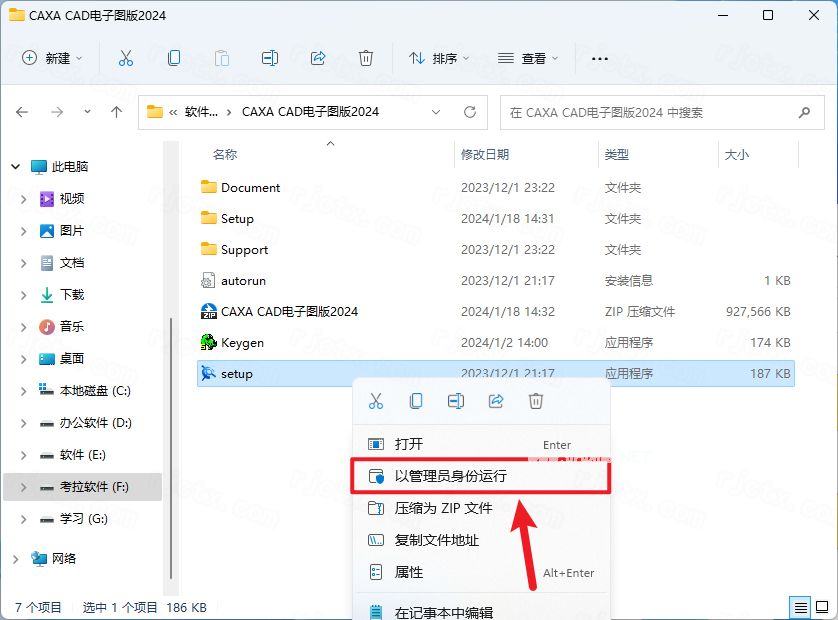Refresh the current folder view
Image resolution: width=838 pixels, height=620 pixels.
(469, 112)
